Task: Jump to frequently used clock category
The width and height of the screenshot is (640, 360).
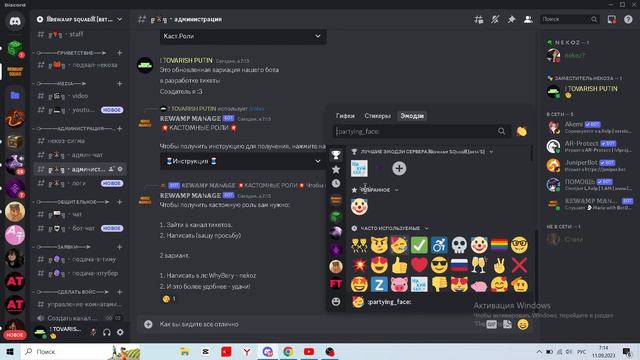Action: [336, 183]
